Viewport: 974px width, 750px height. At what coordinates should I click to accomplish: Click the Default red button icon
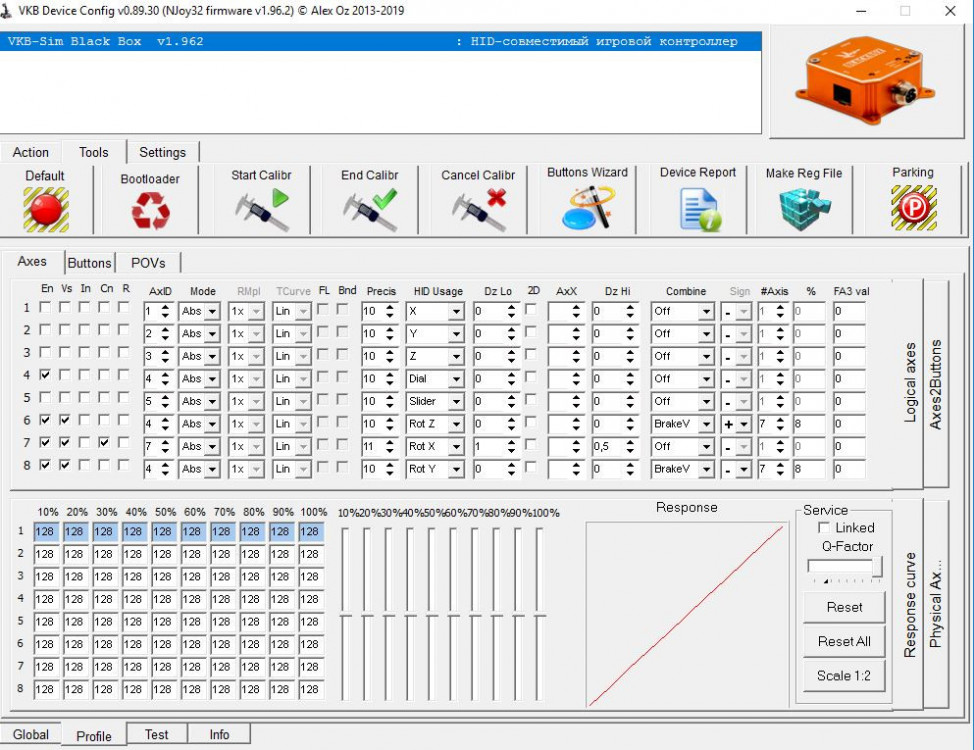45,208
